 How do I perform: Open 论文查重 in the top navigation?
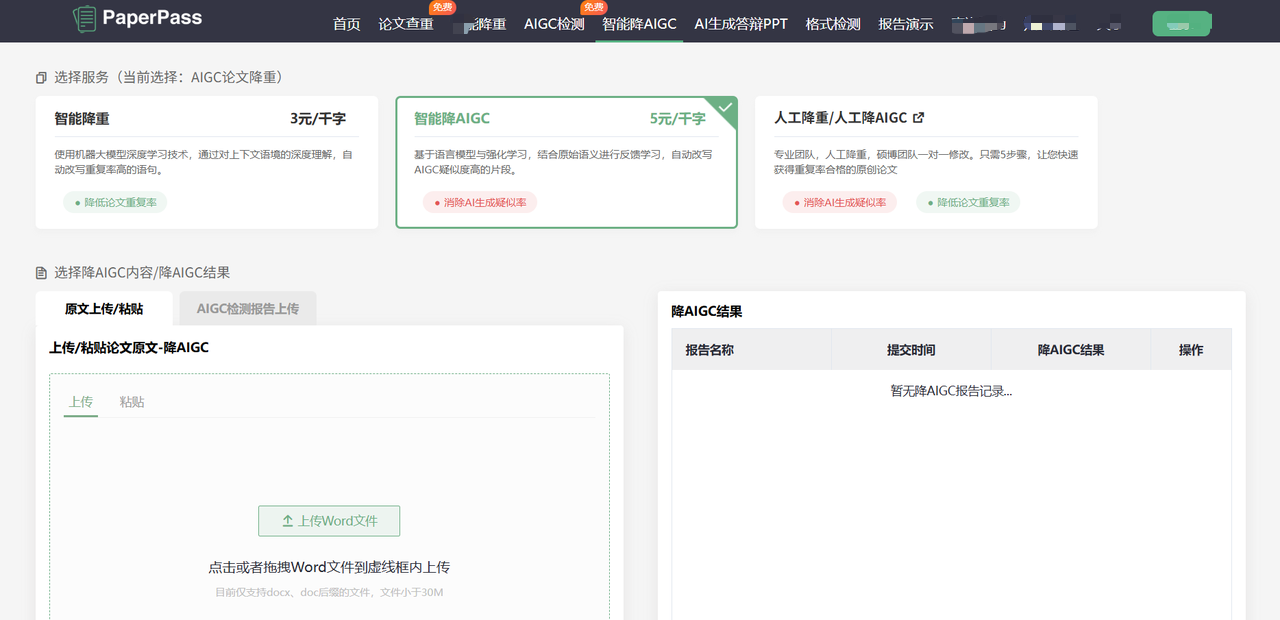[x=406, y=24]
